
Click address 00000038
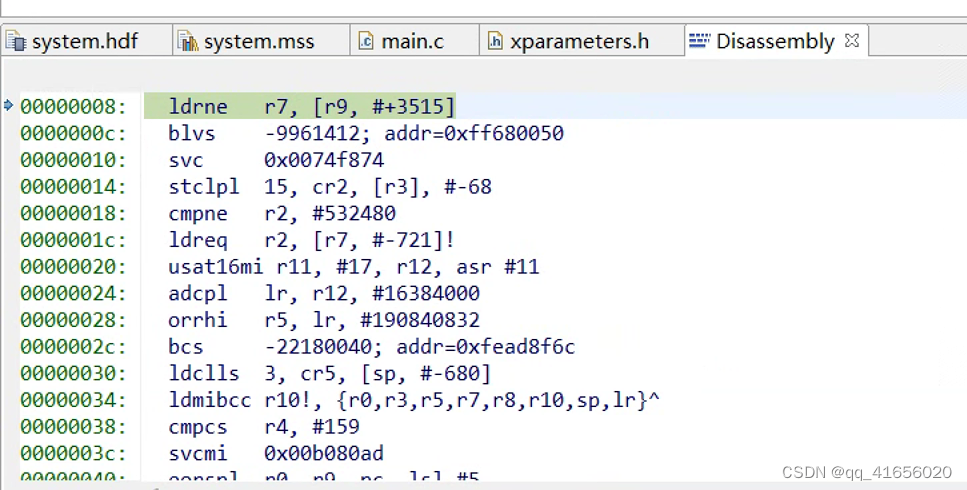[73, 427]
